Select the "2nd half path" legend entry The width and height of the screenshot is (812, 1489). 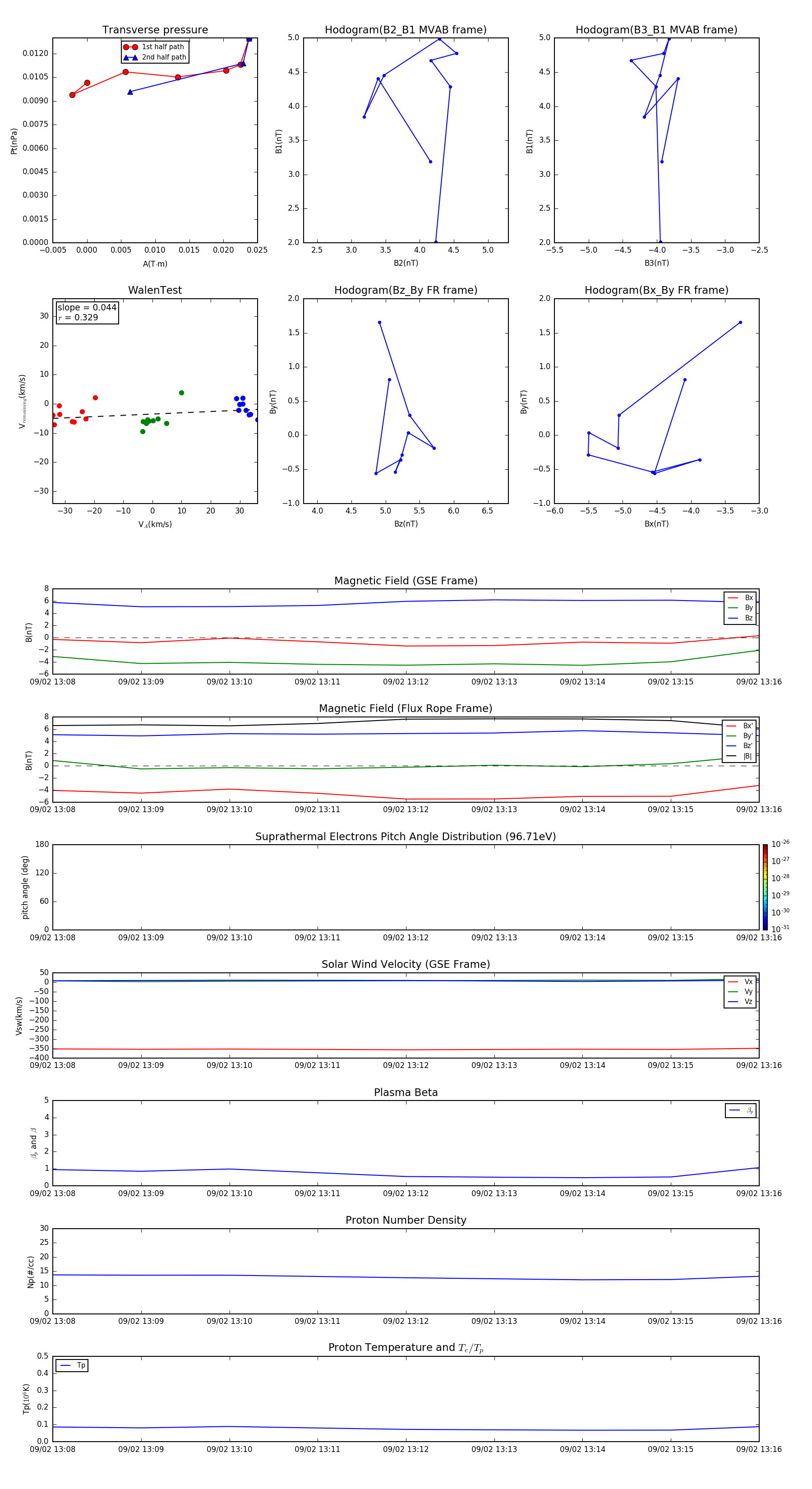(154, 57)
